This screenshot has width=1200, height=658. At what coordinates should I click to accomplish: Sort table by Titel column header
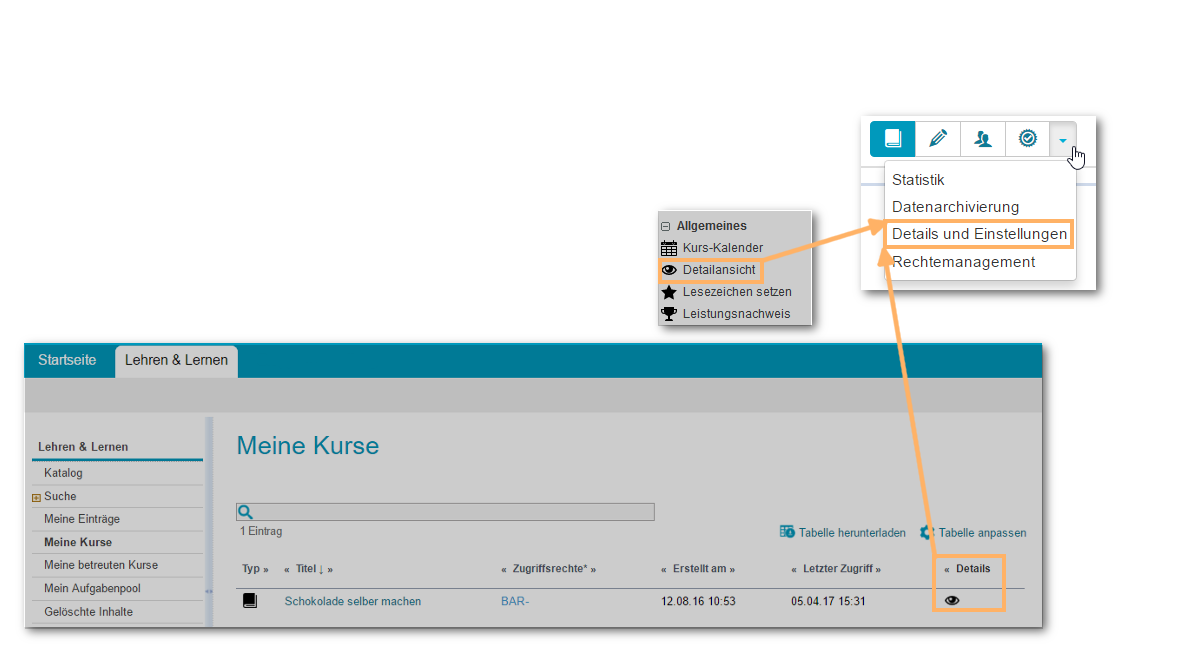point(304,569)
